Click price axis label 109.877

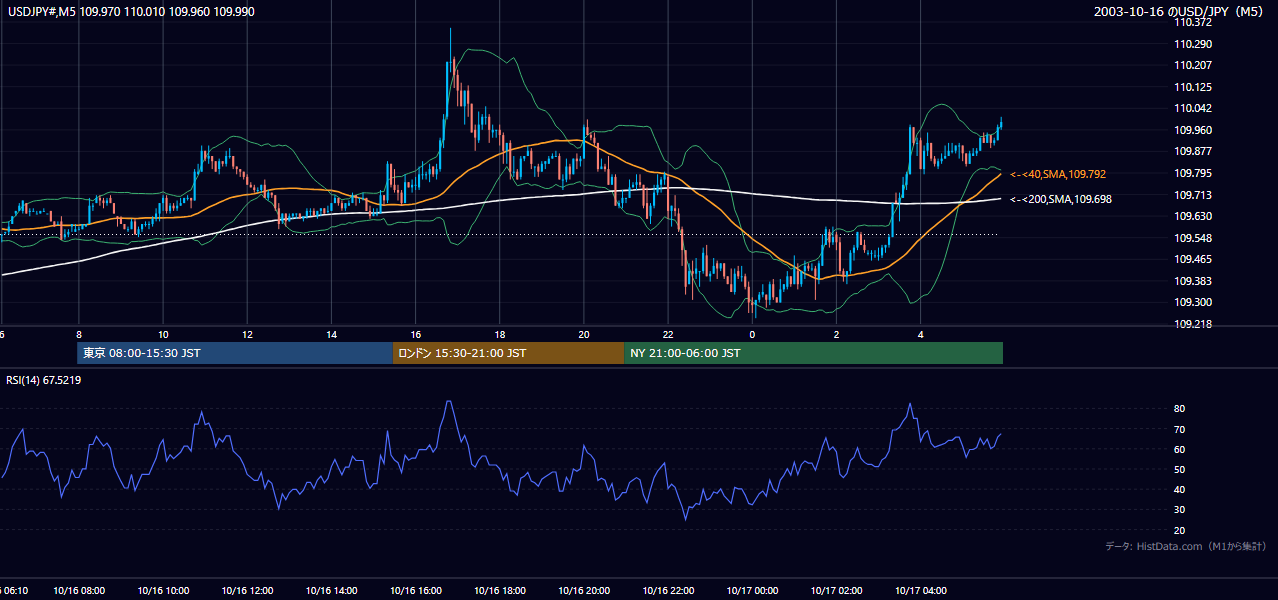click(x=1195, y=152)
